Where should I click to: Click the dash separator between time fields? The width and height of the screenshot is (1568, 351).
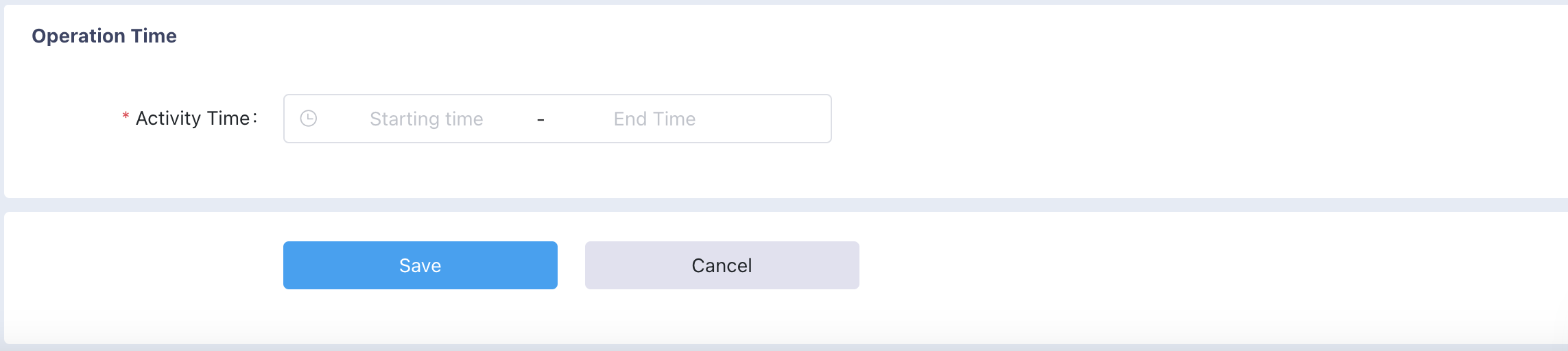click(x=541, y=120)
